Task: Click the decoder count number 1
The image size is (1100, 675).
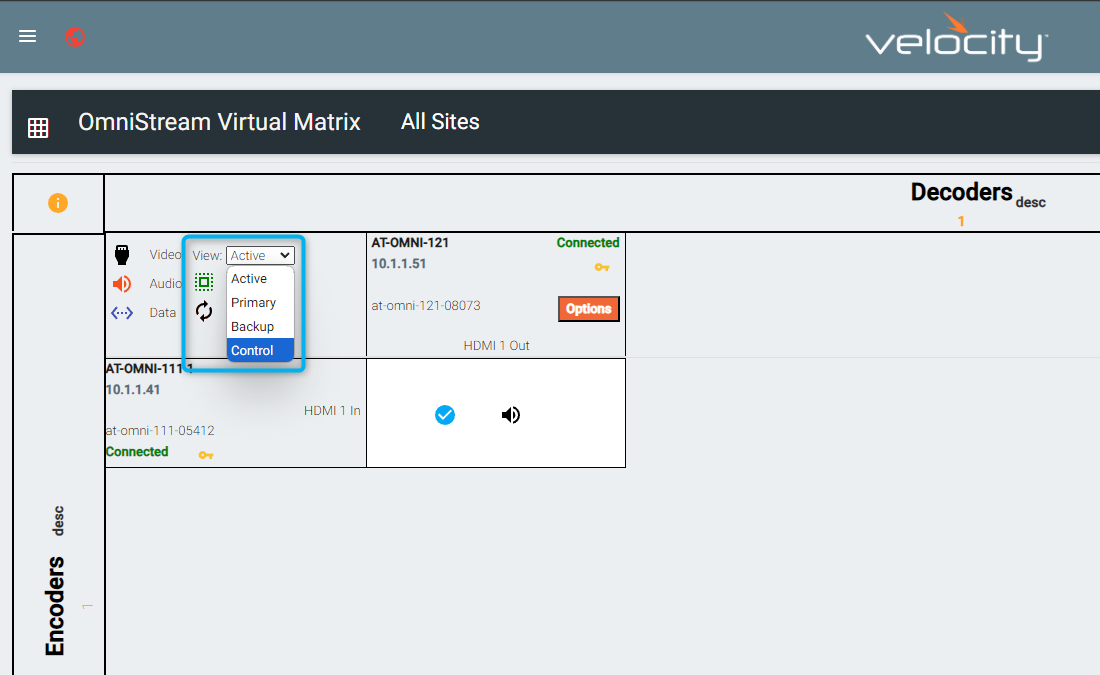Action: (x=961, y=222)
